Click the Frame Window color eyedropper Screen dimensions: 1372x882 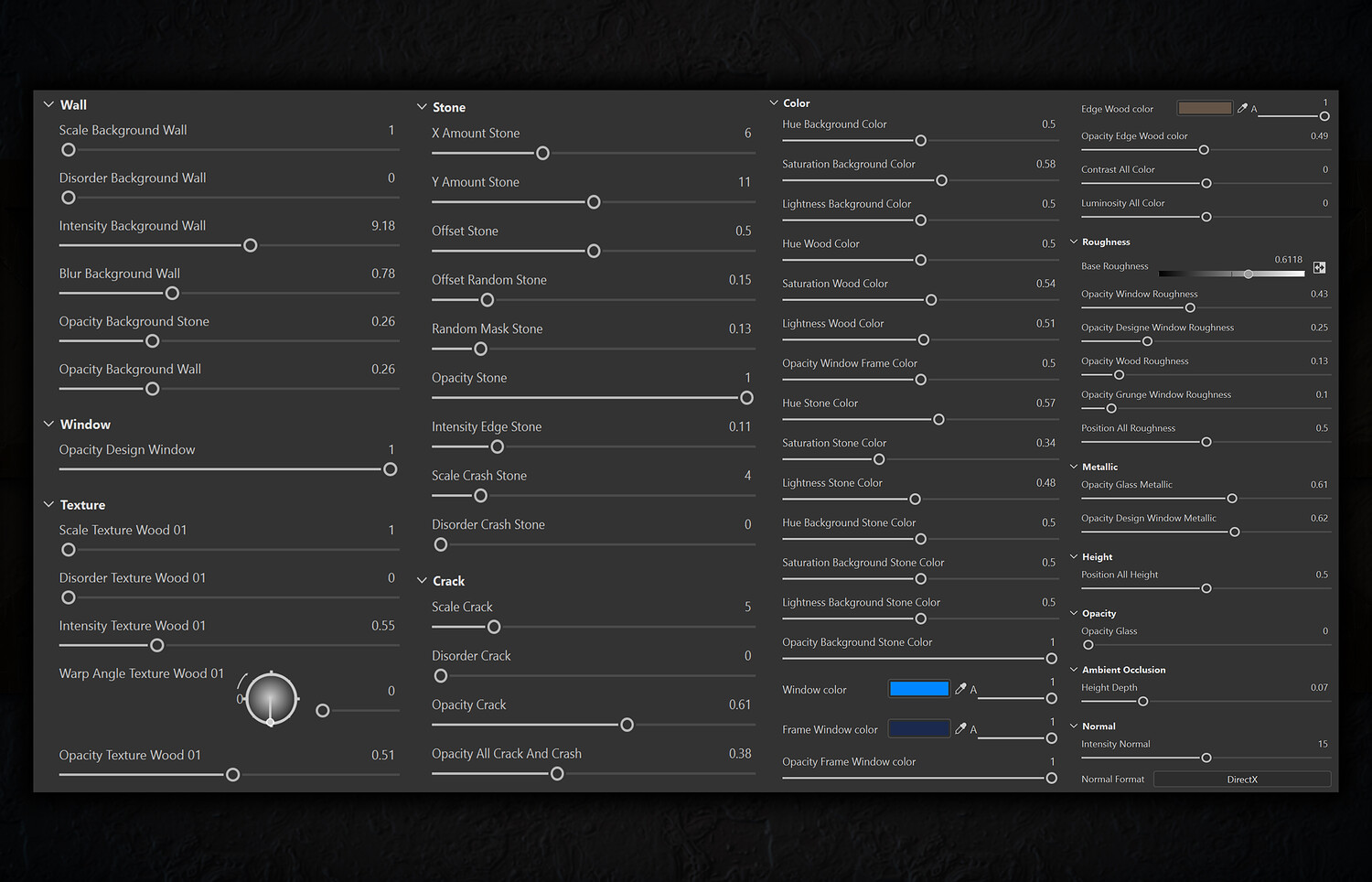pos(960,729)
